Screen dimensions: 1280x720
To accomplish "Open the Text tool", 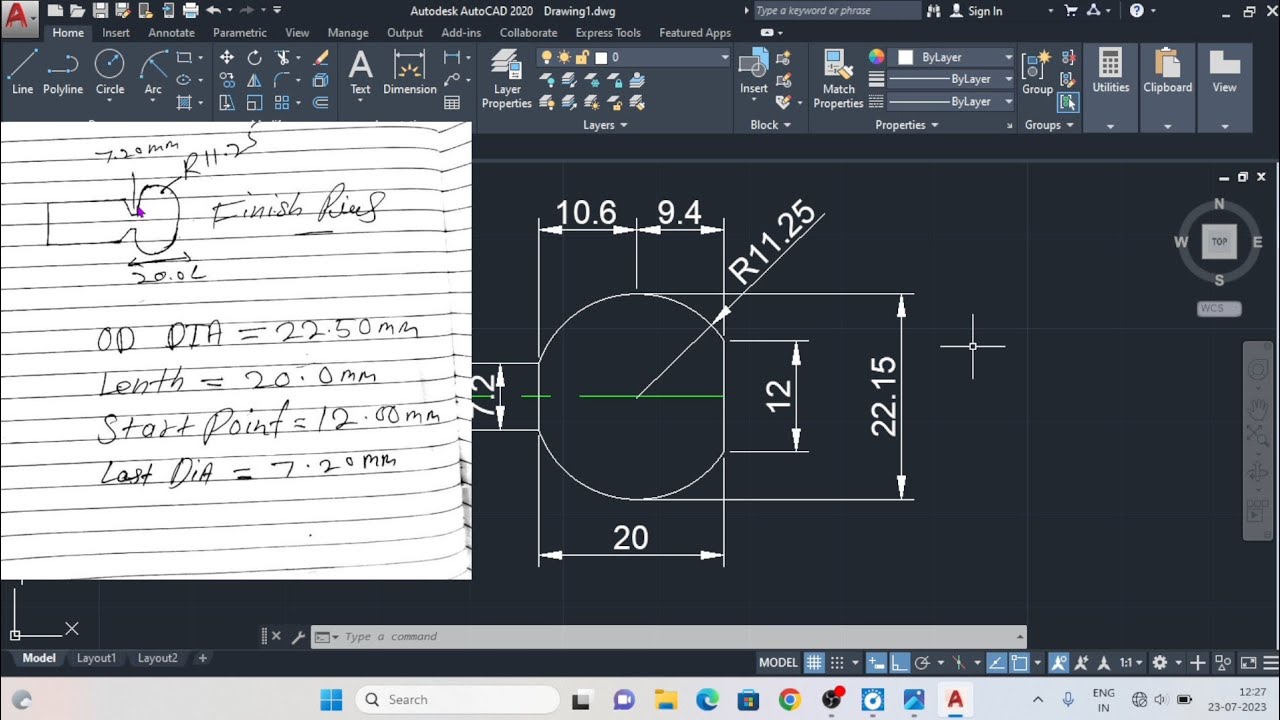I will (x=360, y=72).
